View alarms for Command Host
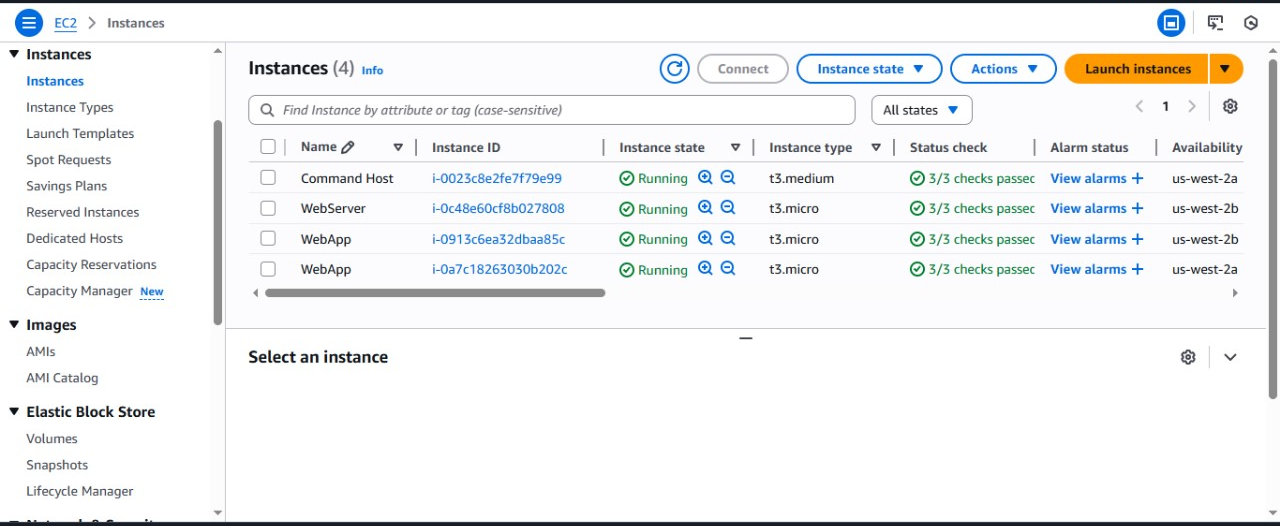Viewport: 1280px width, 526px height. point(1088,178)
